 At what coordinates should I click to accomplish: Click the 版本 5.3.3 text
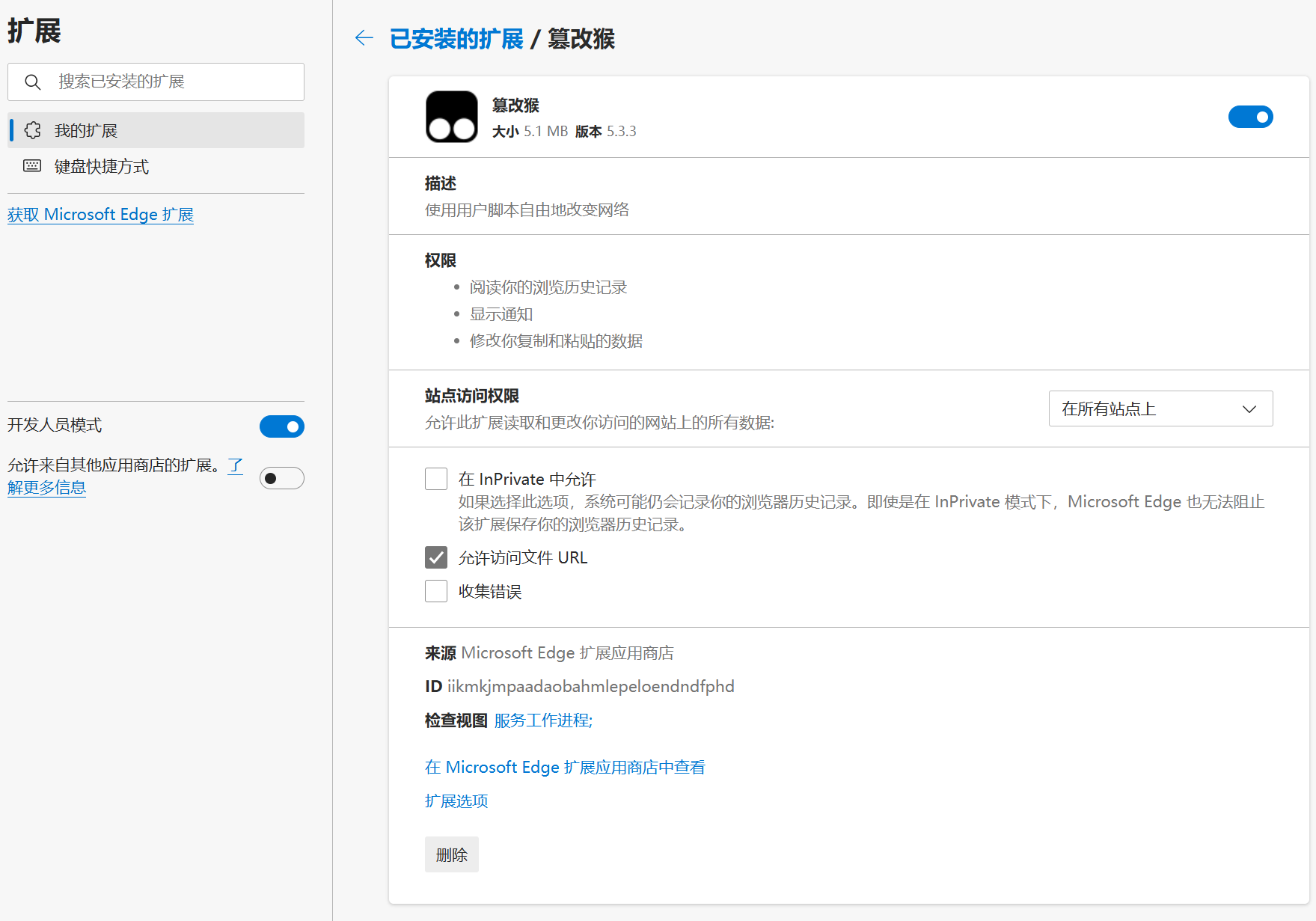pos(606,132)
